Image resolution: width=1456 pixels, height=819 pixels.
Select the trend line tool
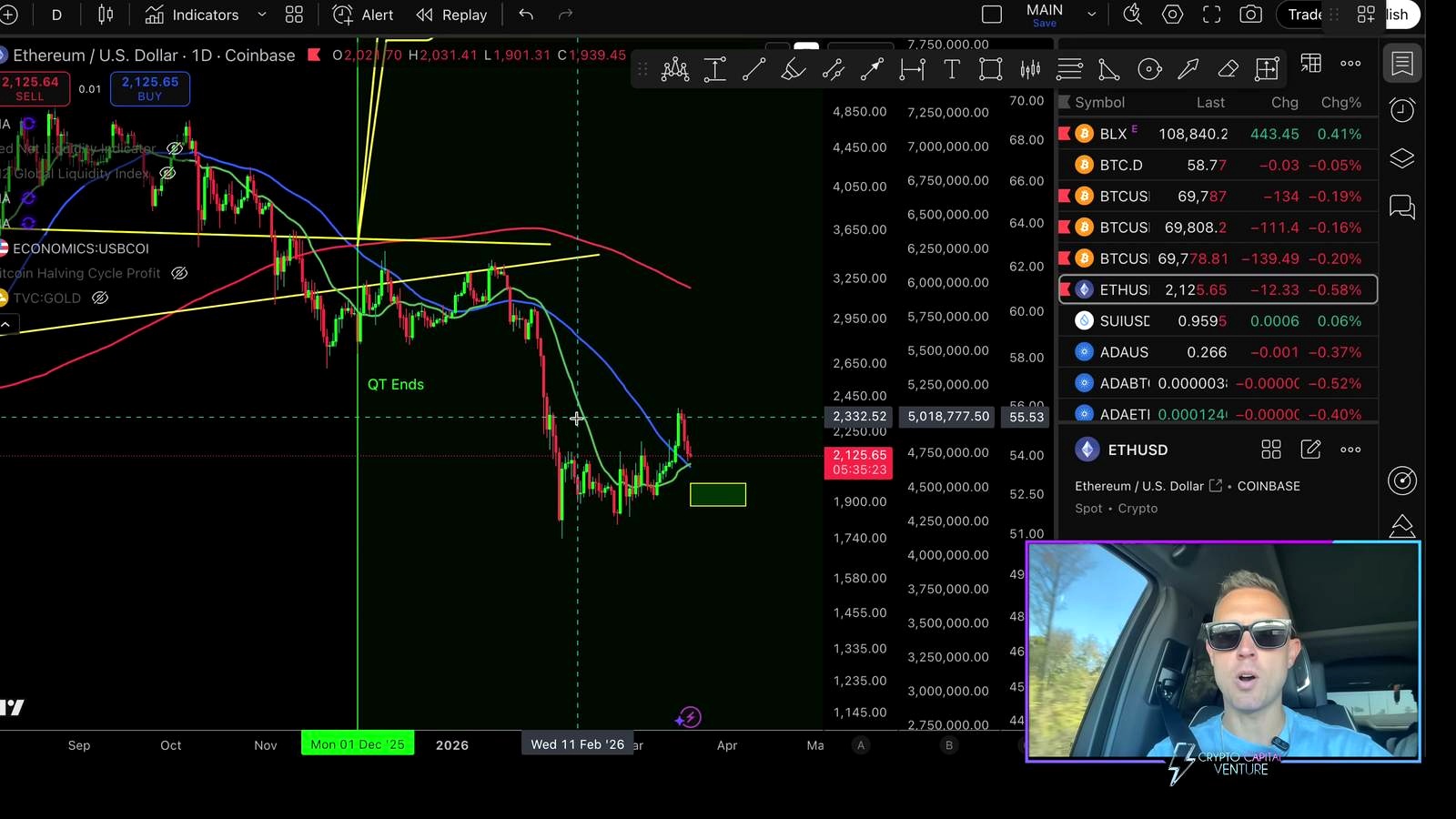click(x=753, y=69)
